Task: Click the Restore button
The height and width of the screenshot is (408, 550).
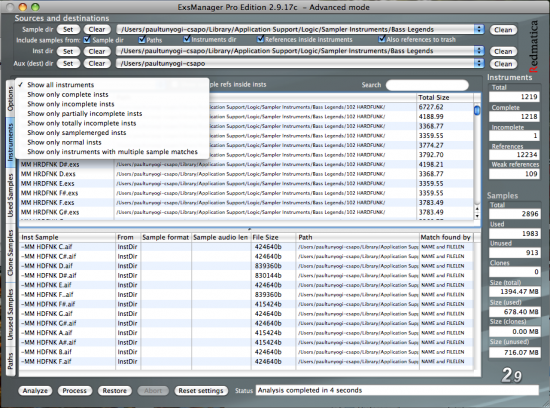Action: pyautogui.click(x=114, y=390)
